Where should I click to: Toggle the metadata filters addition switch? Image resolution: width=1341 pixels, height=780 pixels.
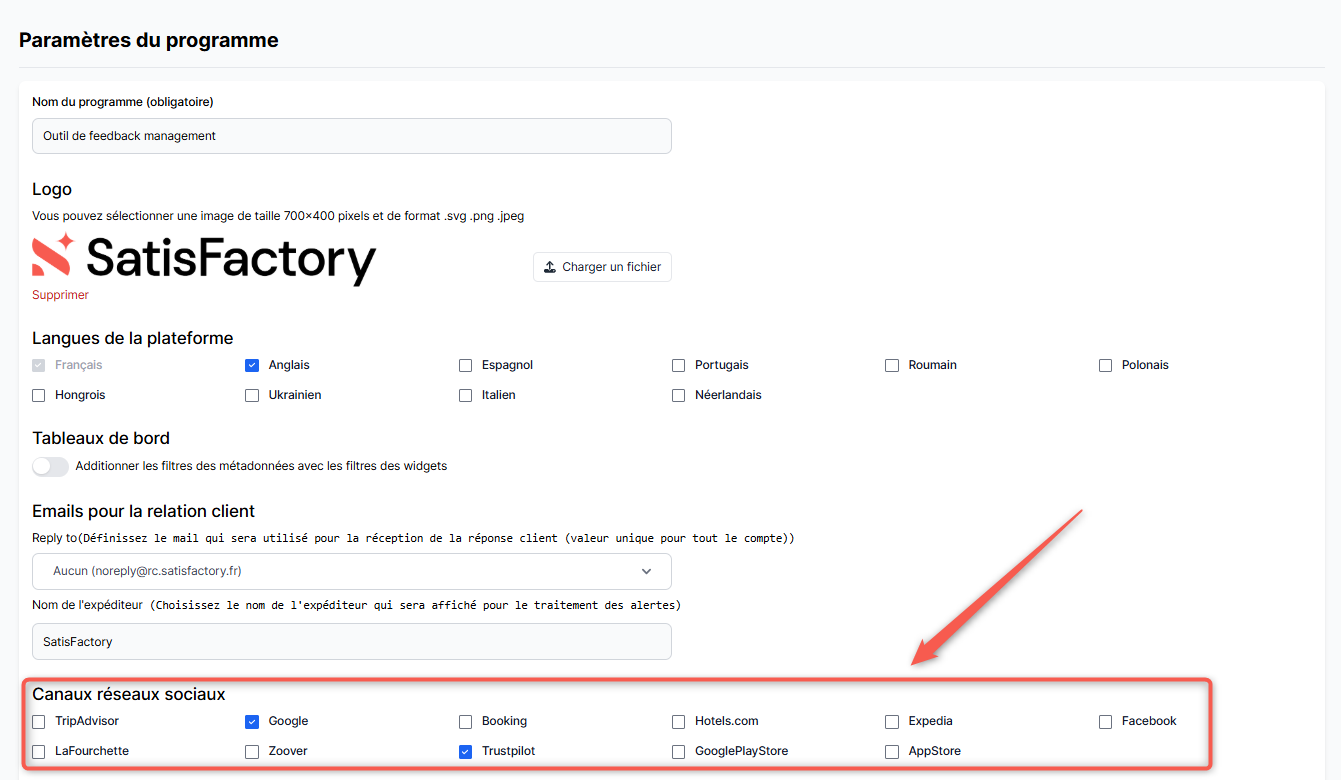(50, 466)
